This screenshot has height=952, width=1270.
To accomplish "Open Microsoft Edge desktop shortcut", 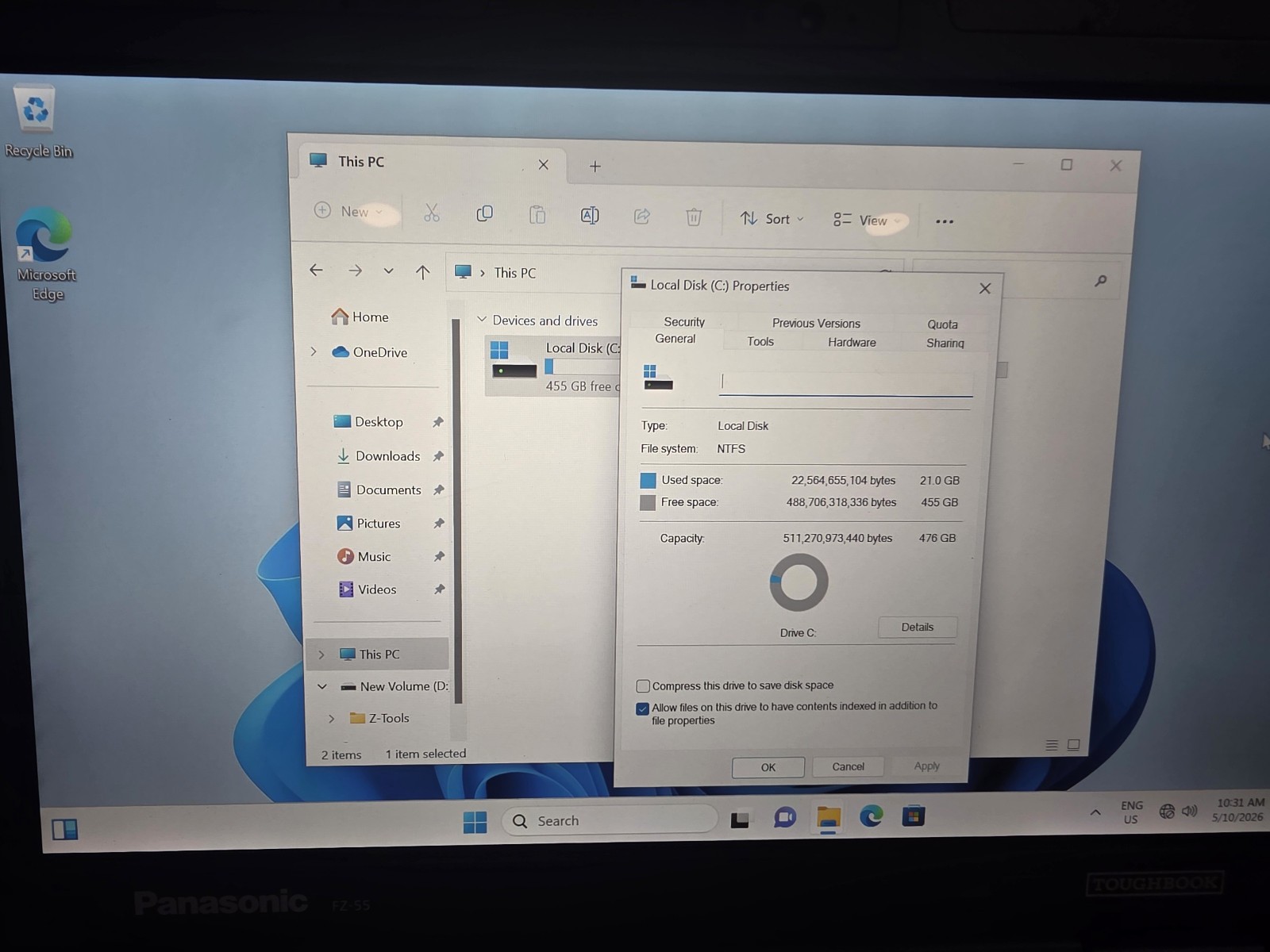I will coord(45,254).
